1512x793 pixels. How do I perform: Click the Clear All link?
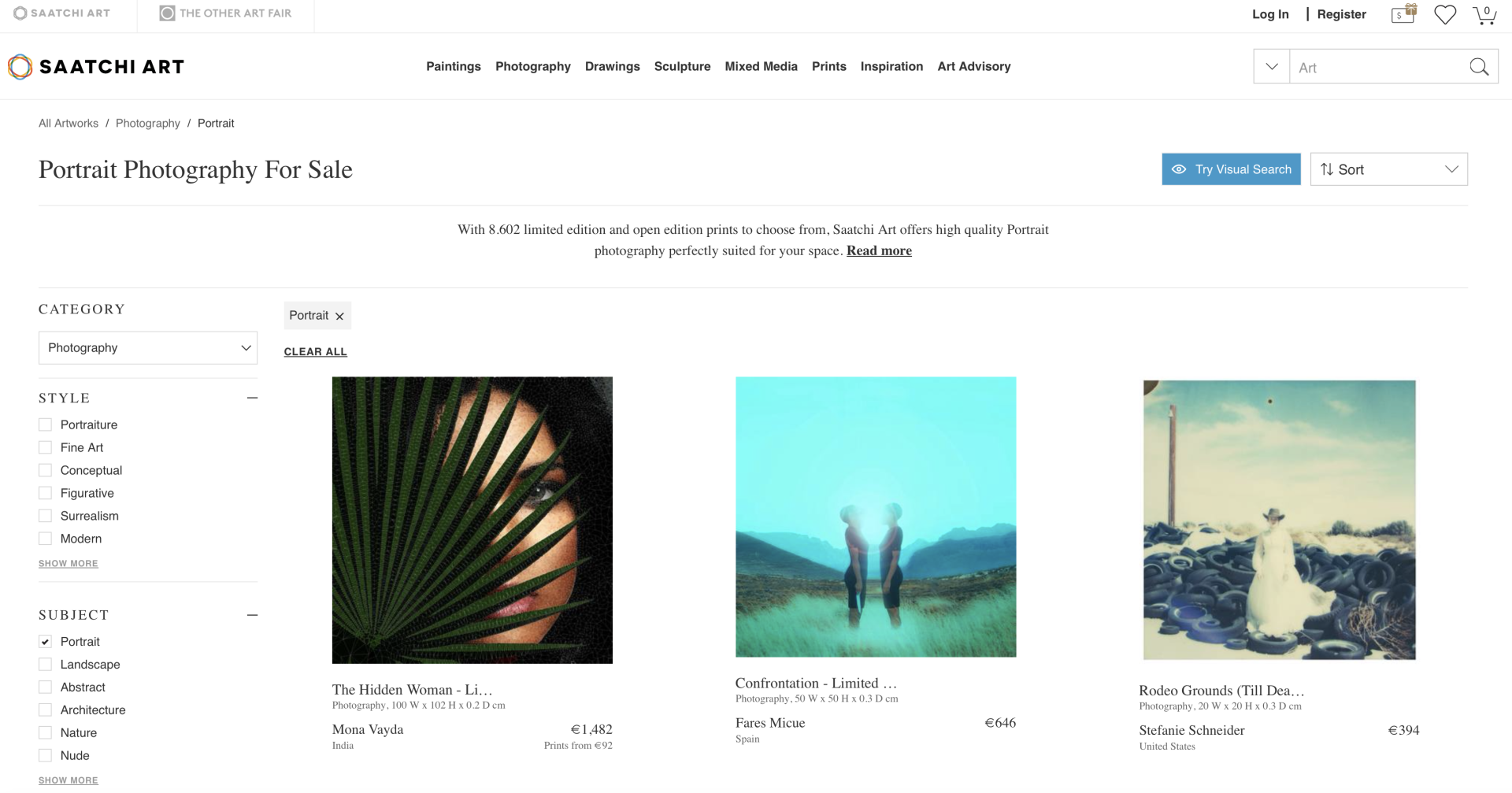(x=315, y=352)
